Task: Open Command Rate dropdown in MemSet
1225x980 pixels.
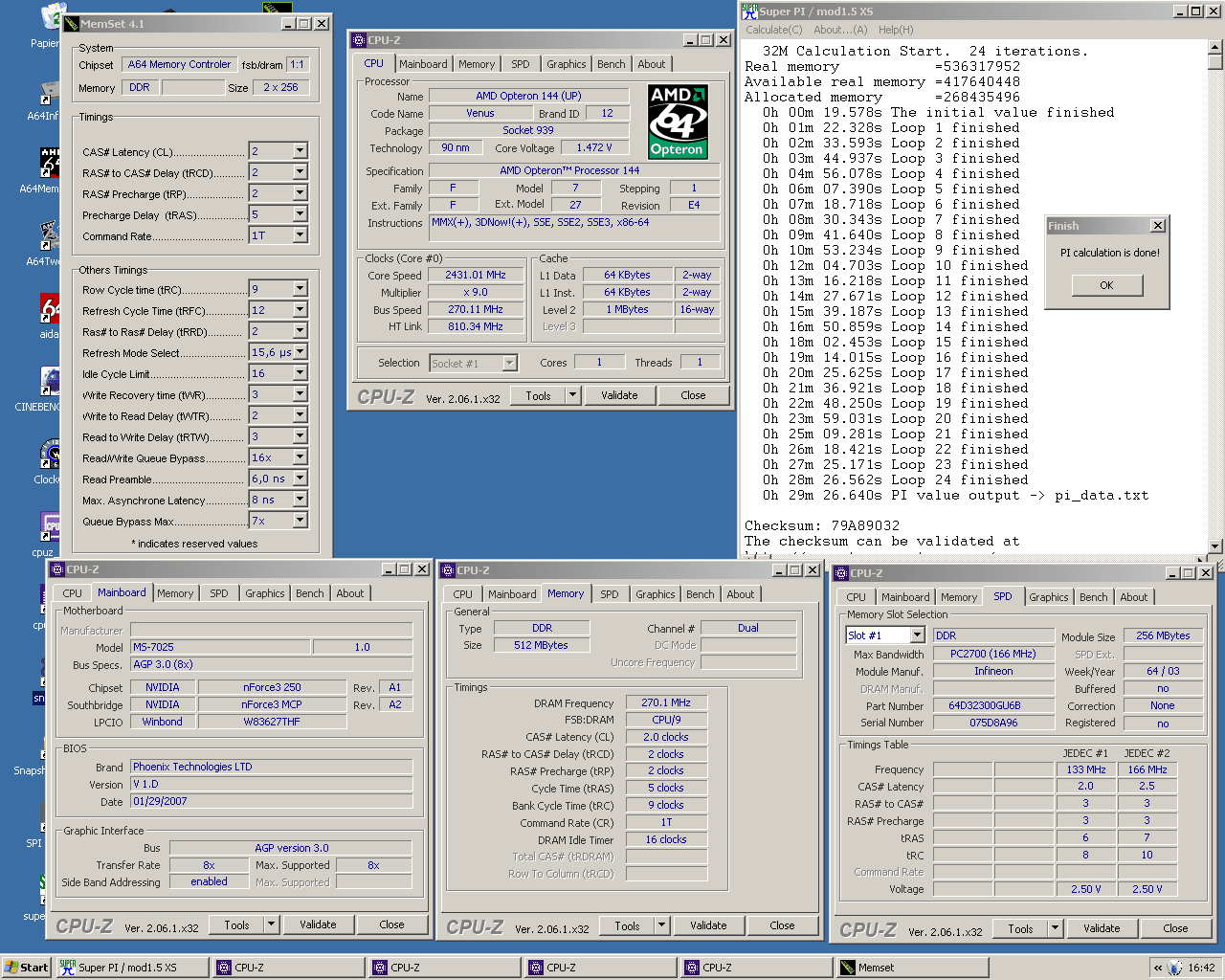Action: click(x=300, y=235)
